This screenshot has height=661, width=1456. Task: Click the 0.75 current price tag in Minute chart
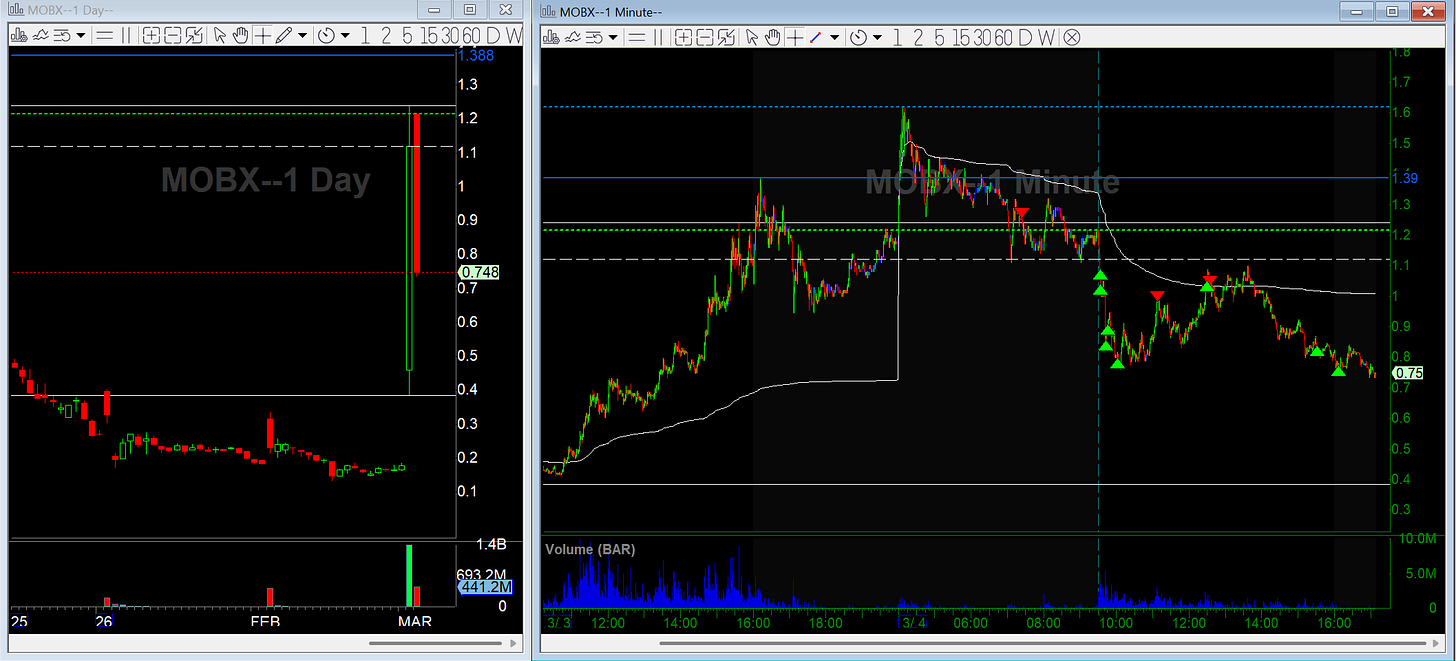click(1408, 372)
